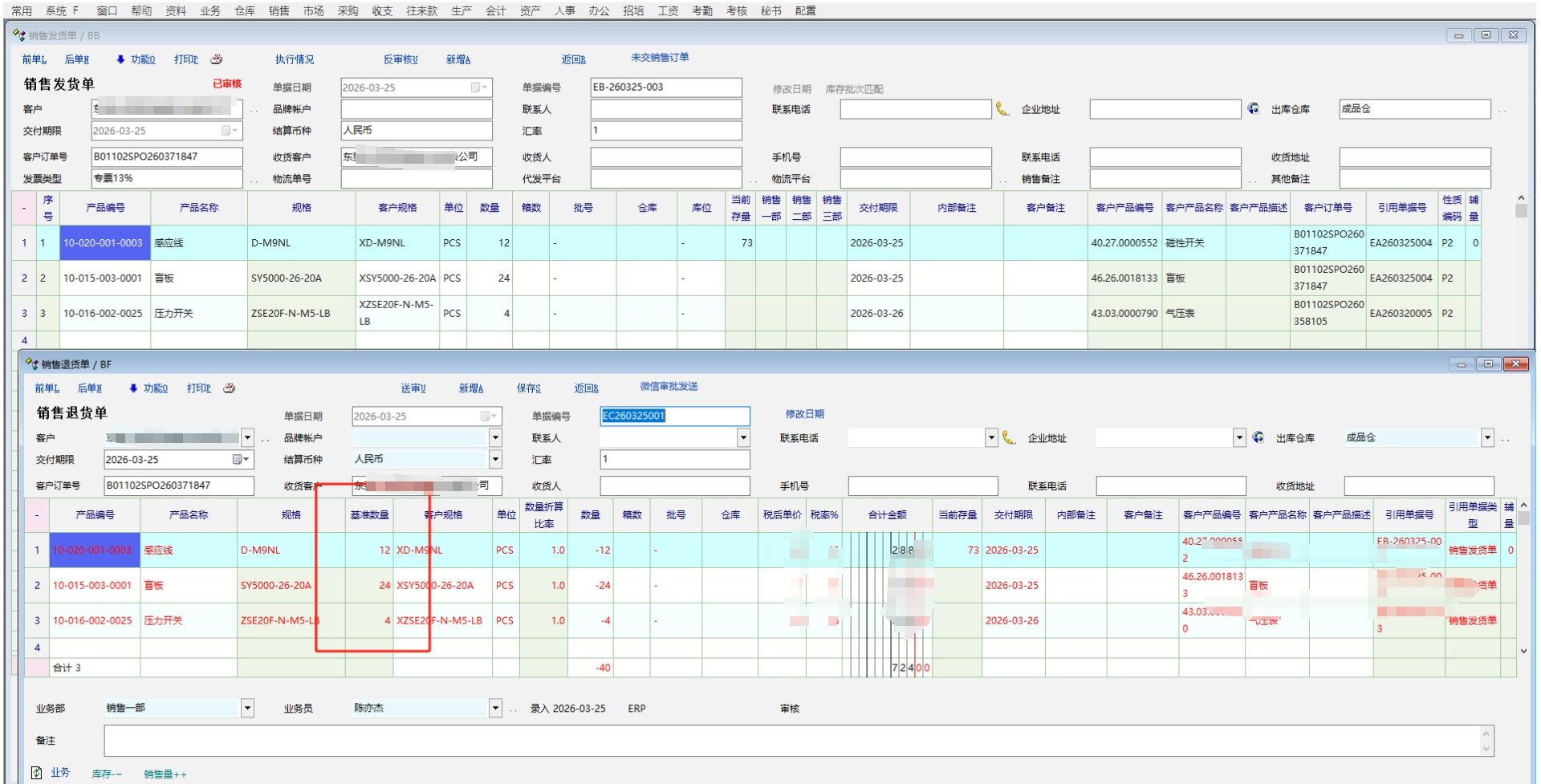
Task: Click 送审 in the 销售退货单 toolbar
Action: pyautogui.click(x=413, y=388)
